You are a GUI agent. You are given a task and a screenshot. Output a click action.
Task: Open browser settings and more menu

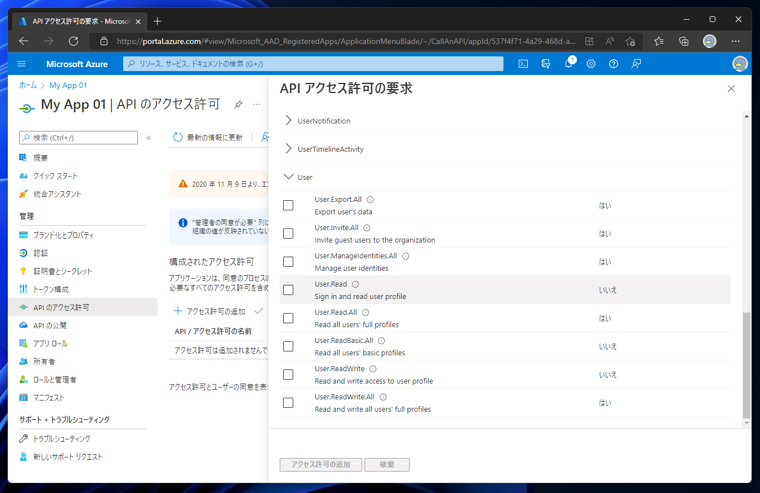[x=735, y=41]
